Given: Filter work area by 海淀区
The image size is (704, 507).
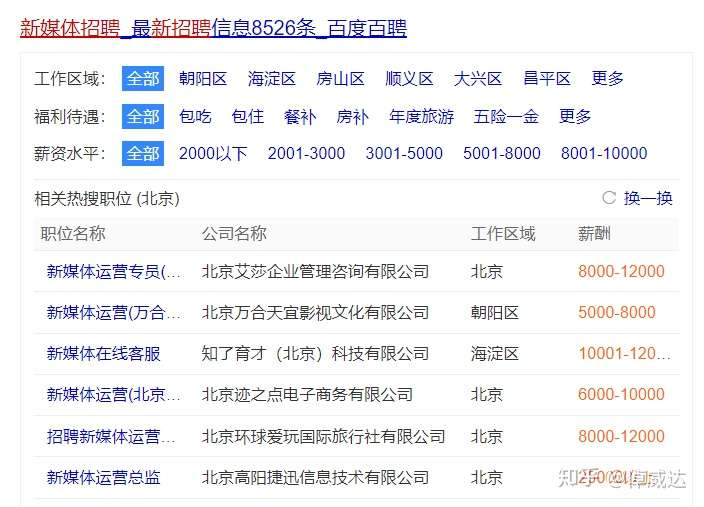Looking at the screenshot, I should 272,79.
